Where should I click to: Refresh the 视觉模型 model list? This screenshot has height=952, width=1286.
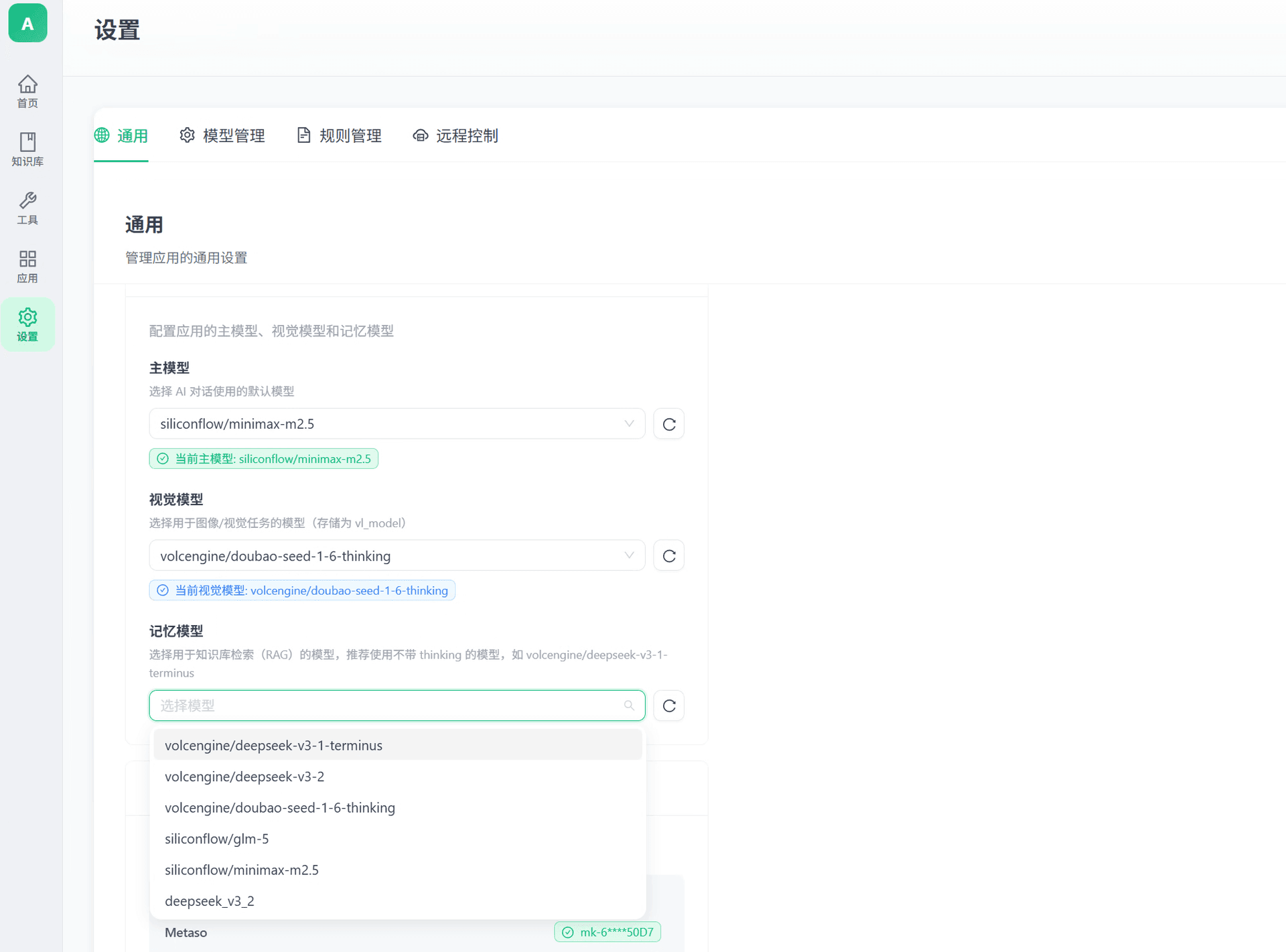tap(668, 555)
